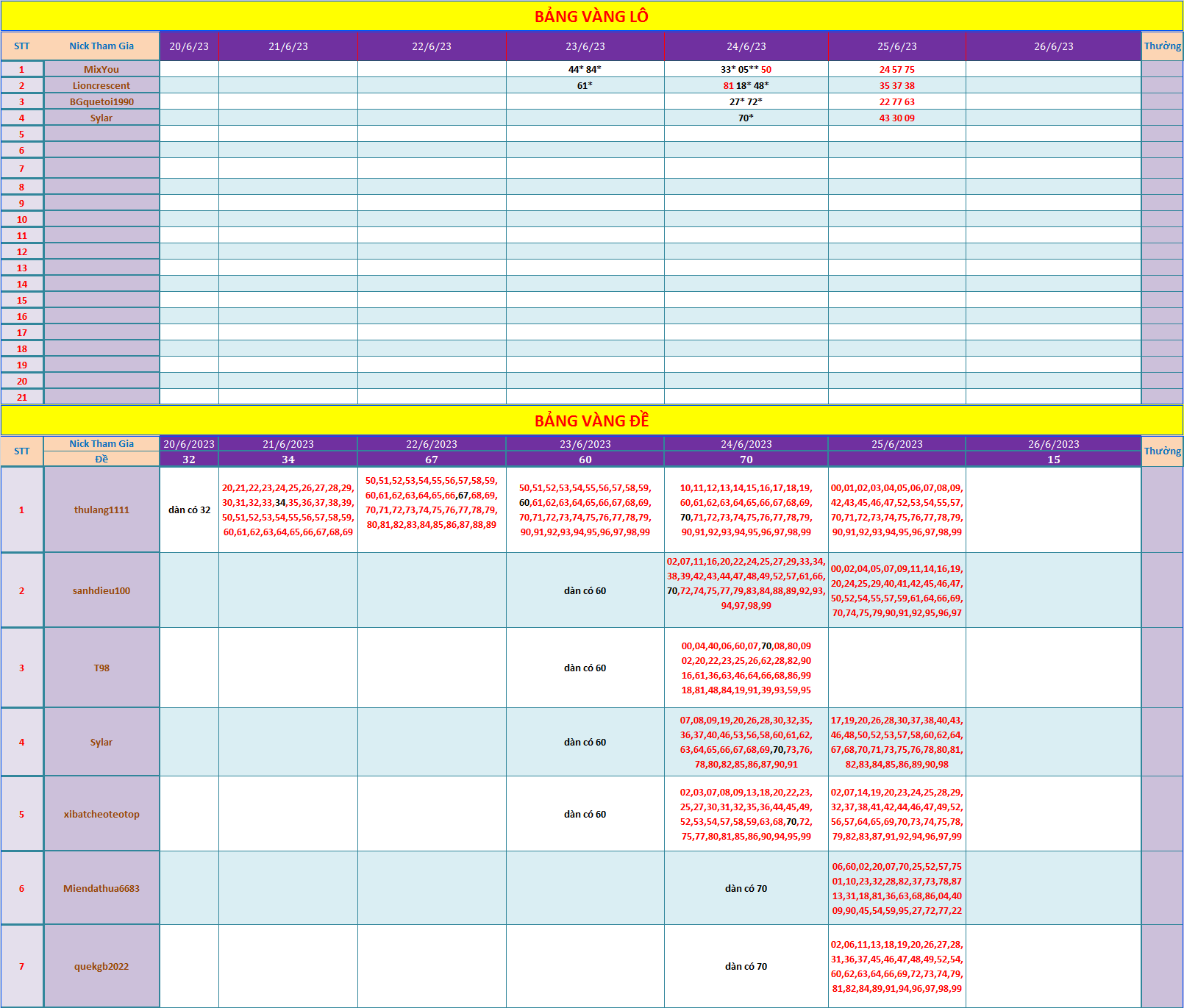
Task: Select the cell containing 44* 84*
Action: point(585,69)
